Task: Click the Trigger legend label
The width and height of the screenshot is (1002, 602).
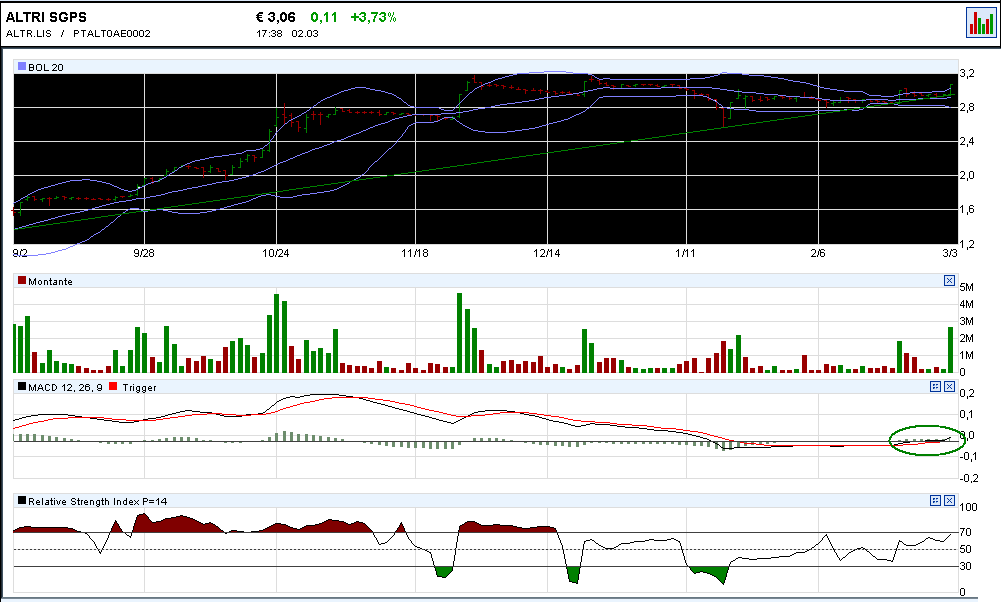Action: [139, 386]
